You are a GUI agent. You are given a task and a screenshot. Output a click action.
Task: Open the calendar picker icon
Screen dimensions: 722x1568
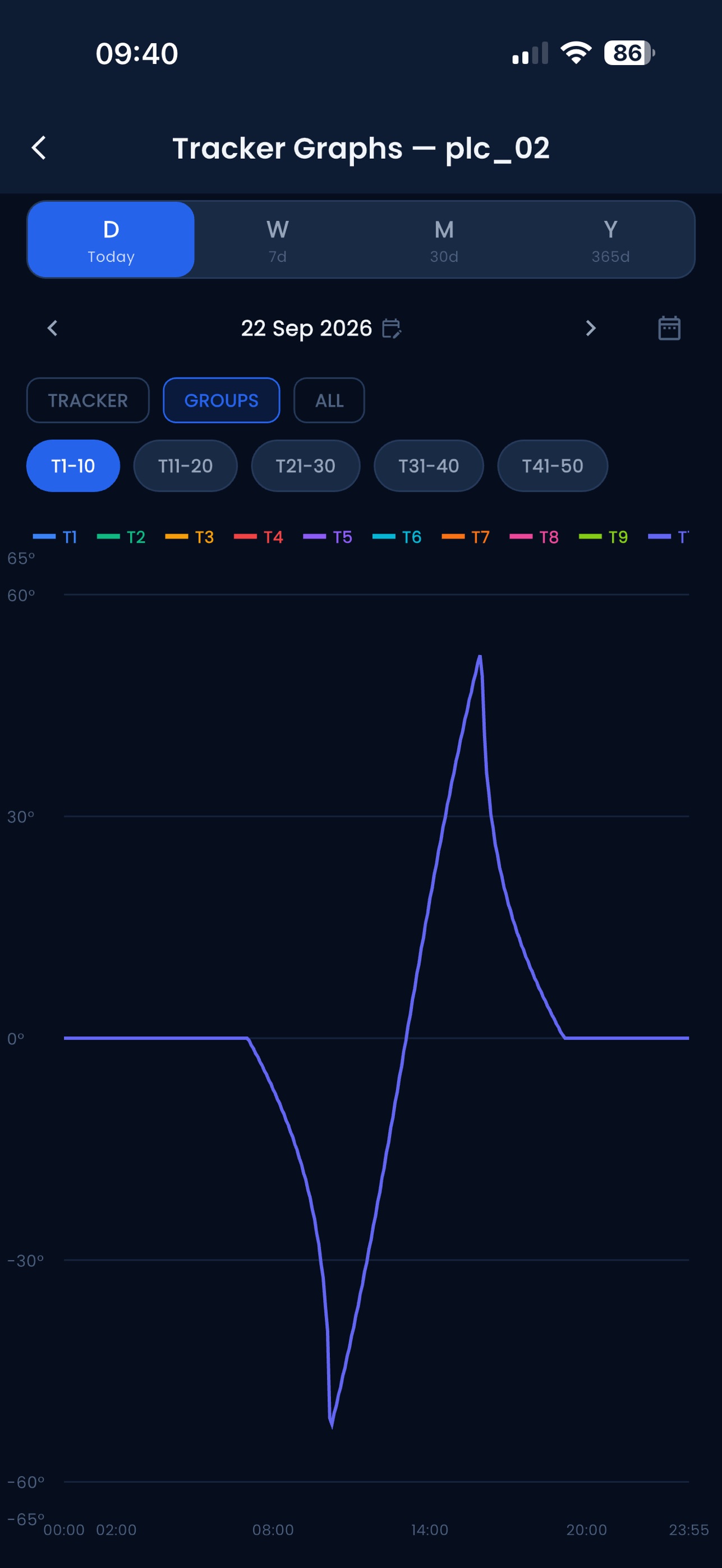(x=669, y=328)
